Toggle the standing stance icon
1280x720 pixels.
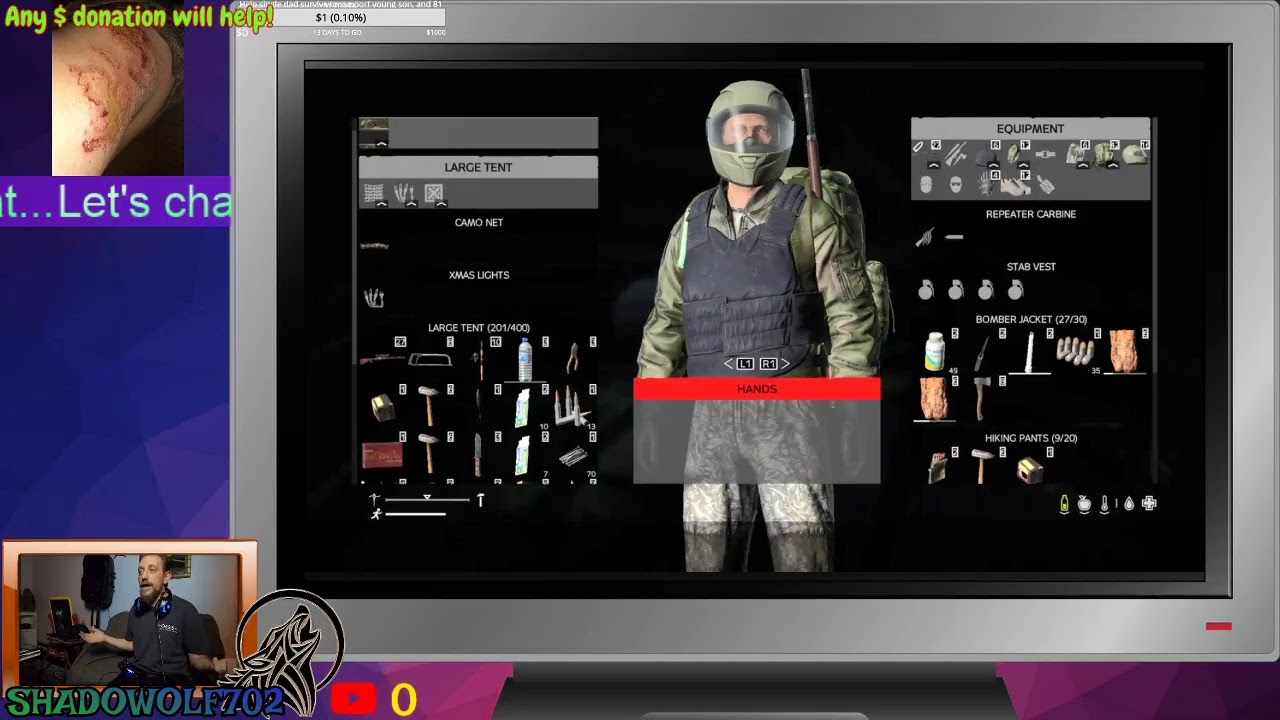pos(480,499)
